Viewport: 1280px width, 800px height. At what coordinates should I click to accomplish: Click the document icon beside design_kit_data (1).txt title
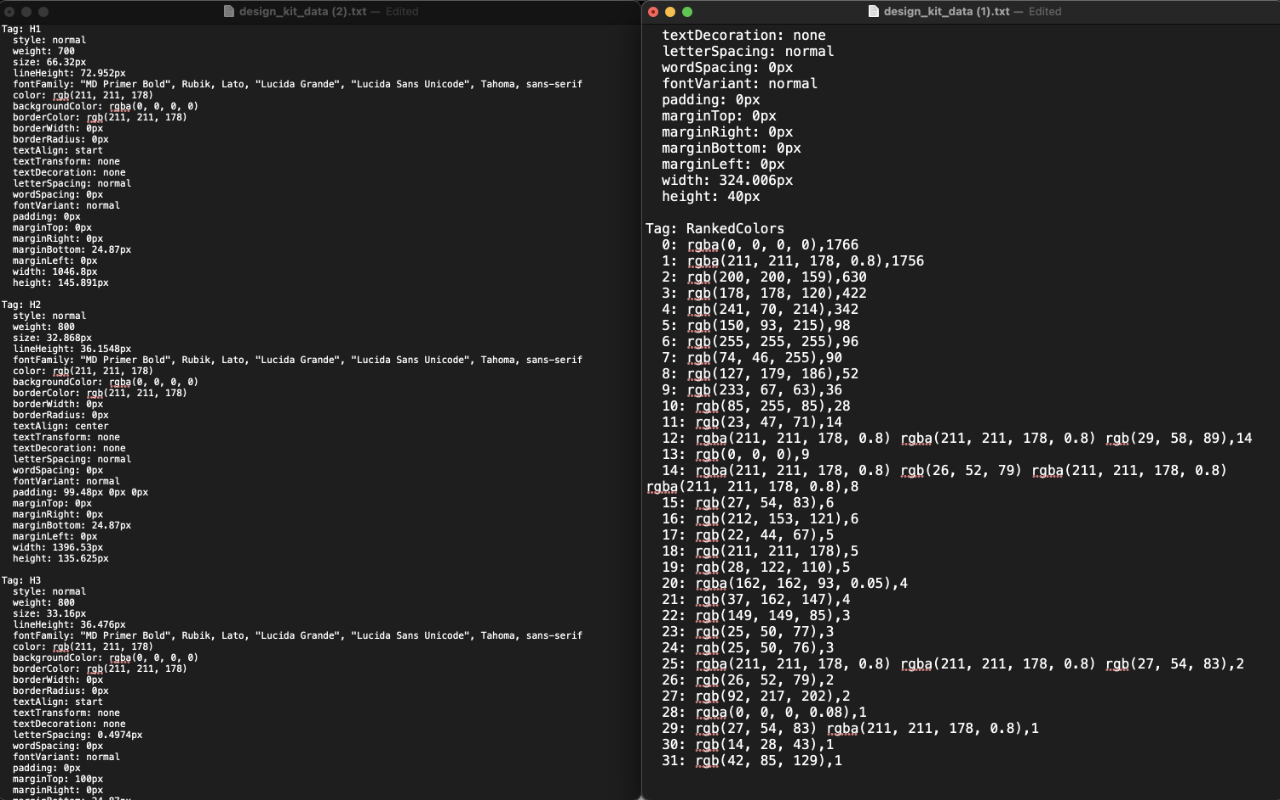pyautogui.click(x=873, y=12)
